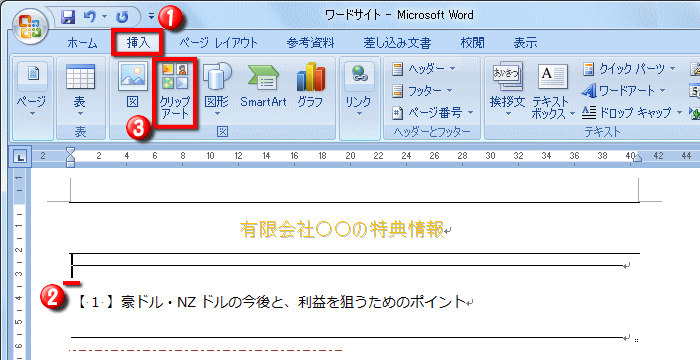Click the tab selector at ruler corner
The width and height of the screenshot is (700, 360).
pyautogui.click(x=21, y=157)
